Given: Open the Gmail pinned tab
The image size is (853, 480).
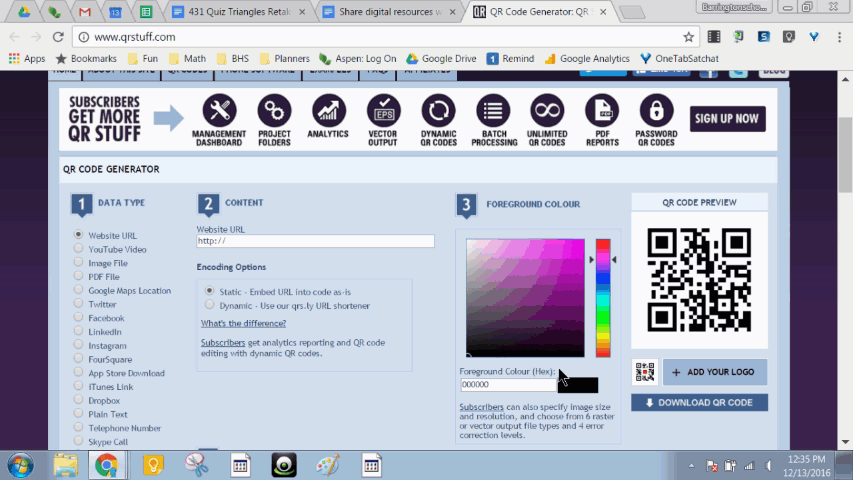Looking at the screenshot, I should 84,11.
